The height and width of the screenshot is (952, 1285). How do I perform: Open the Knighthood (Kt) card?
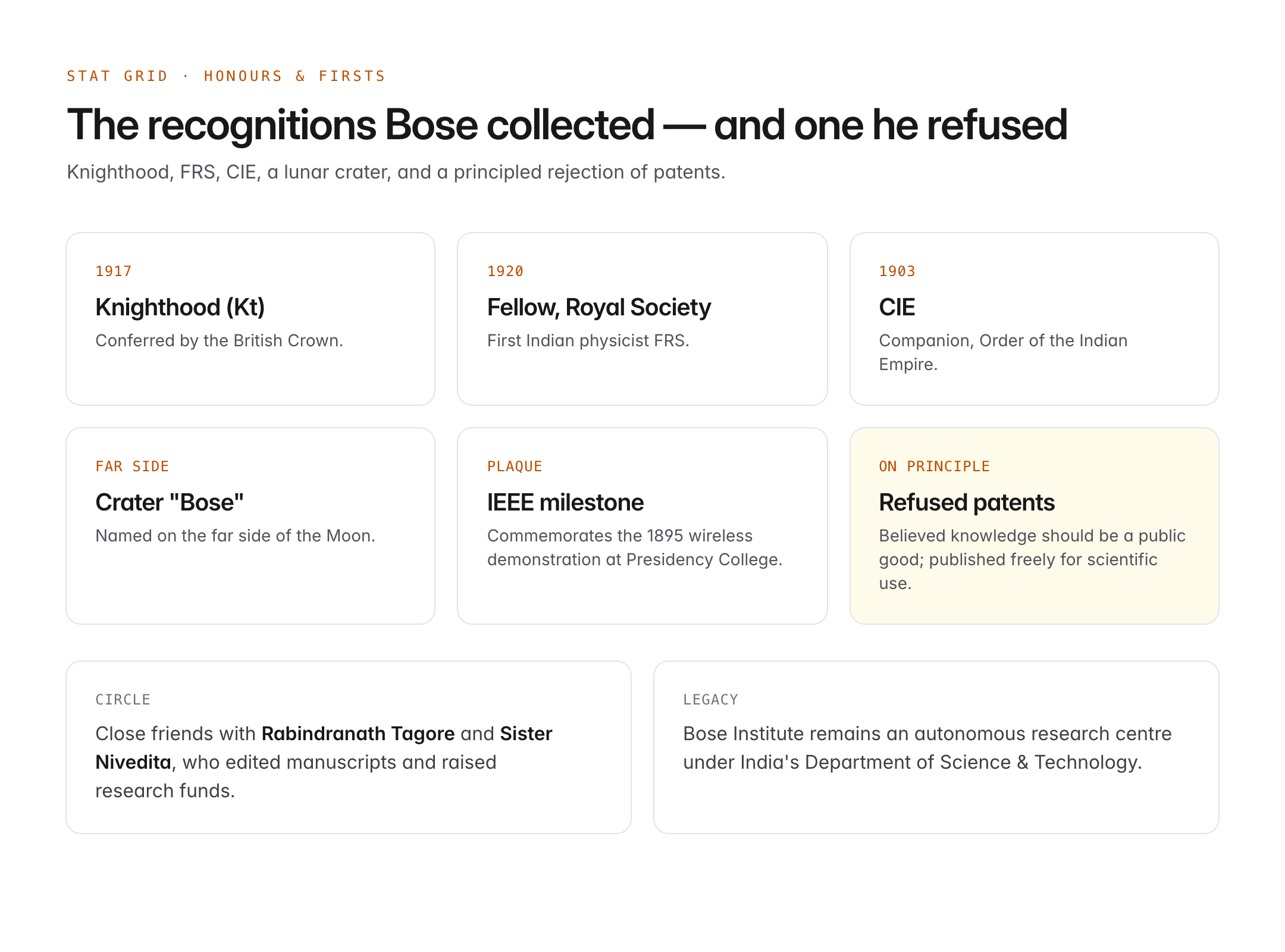pyautogui.click(x=250, y=319)
